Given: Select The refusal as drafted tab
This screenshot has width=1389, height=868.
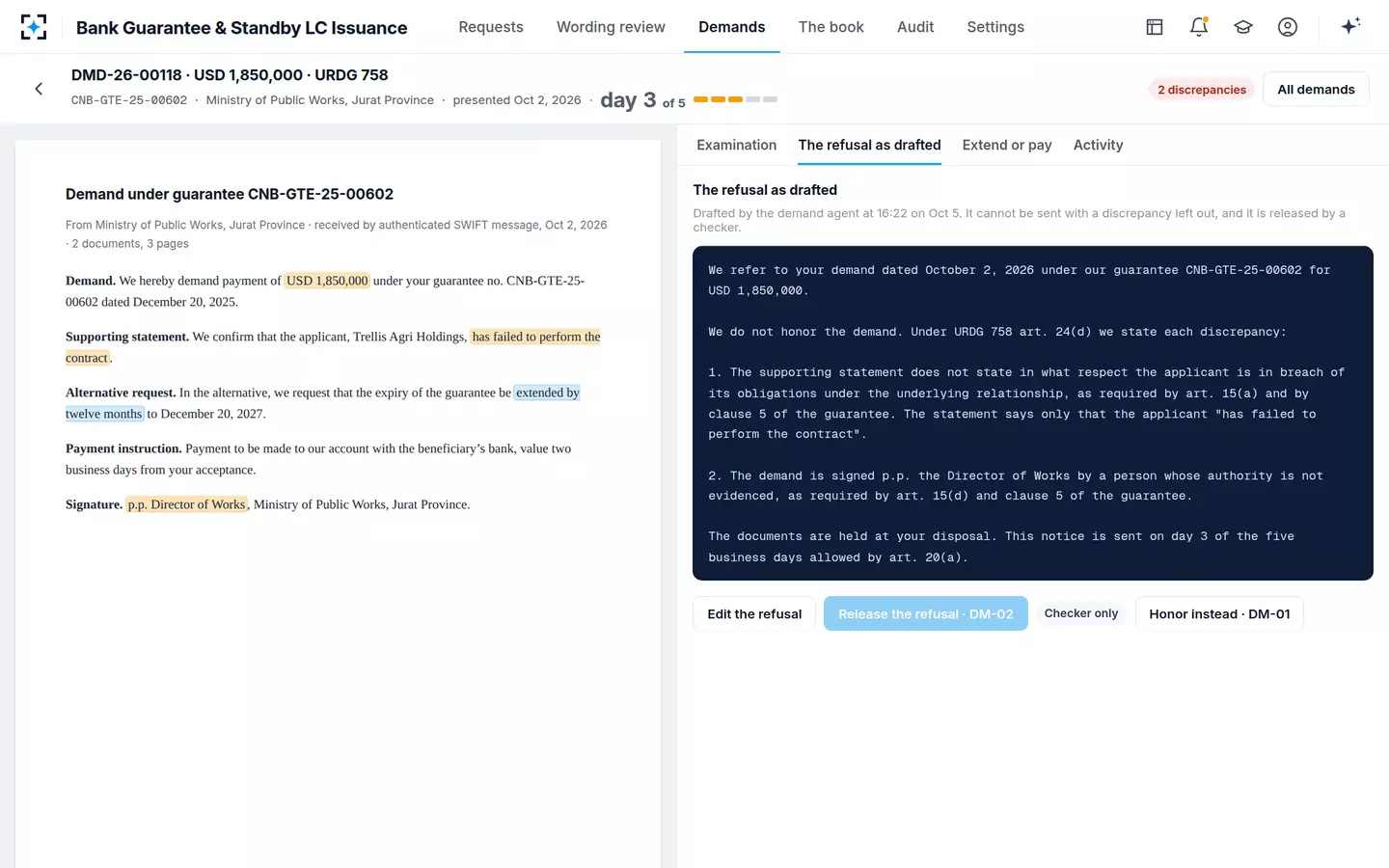Looking at the screenshot, I should [x=870, y=145].
